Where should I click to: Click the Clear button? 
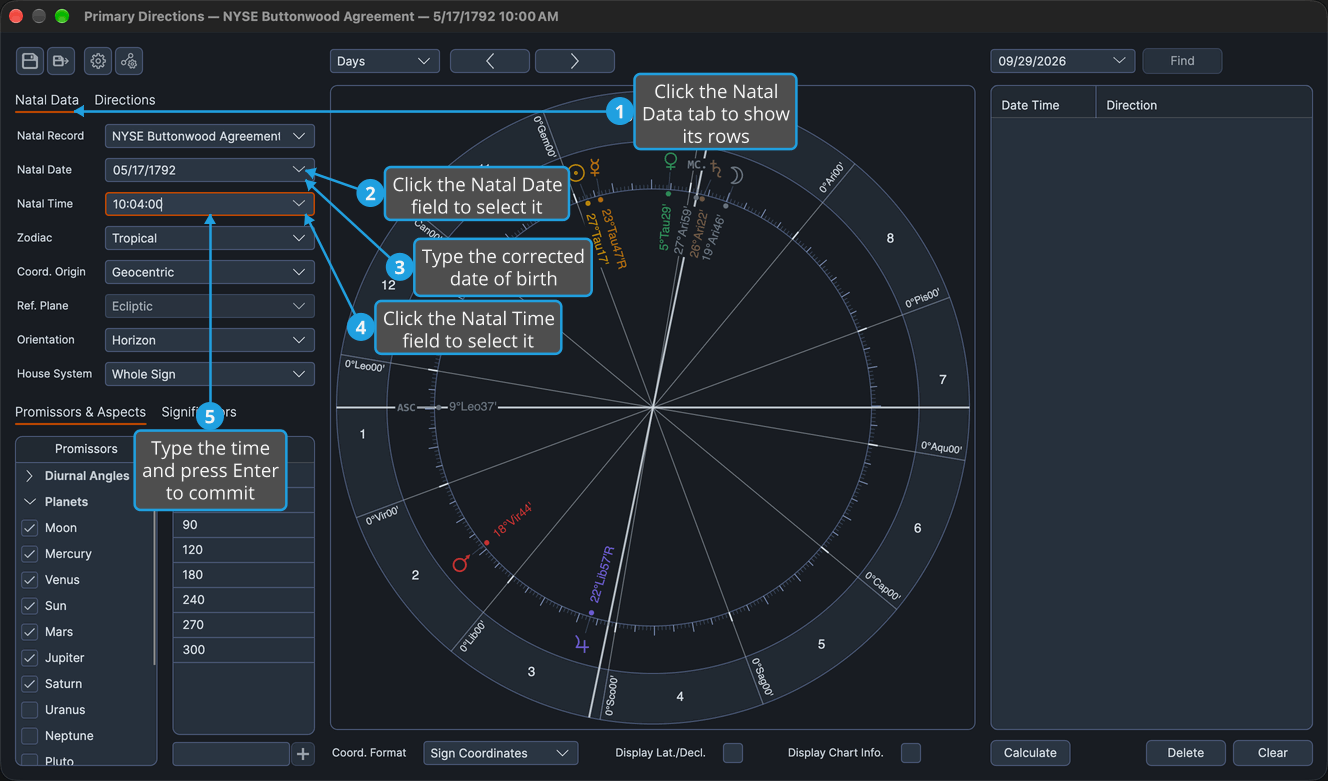coord(1272,753)
